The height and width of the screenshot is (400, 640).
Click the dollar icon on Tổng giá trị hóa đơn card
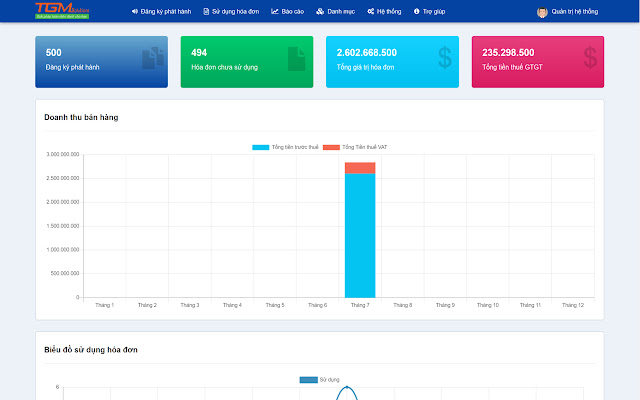445,57
